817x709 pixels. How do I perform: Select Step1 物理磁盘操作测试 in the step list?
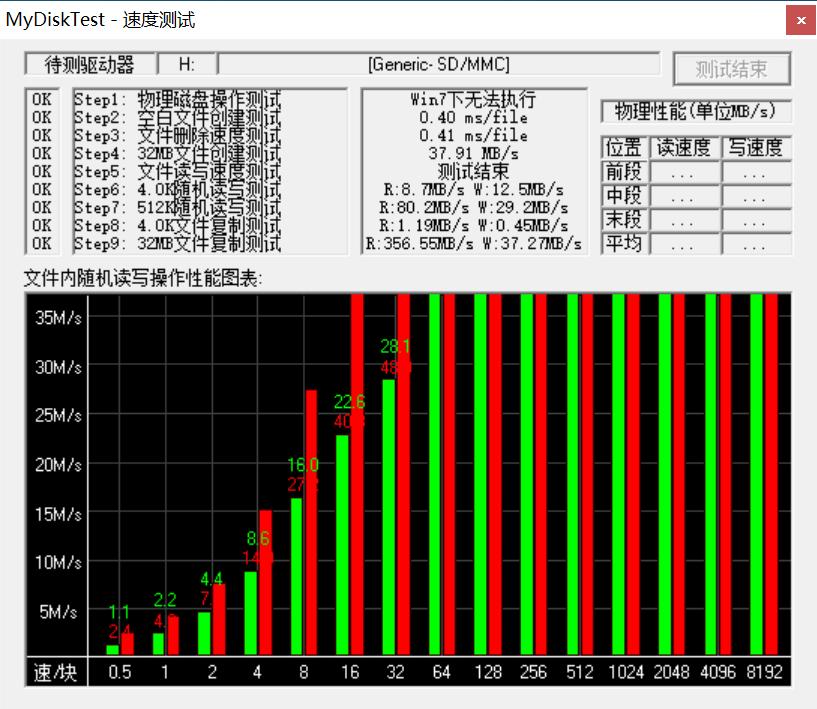point(177,100)
